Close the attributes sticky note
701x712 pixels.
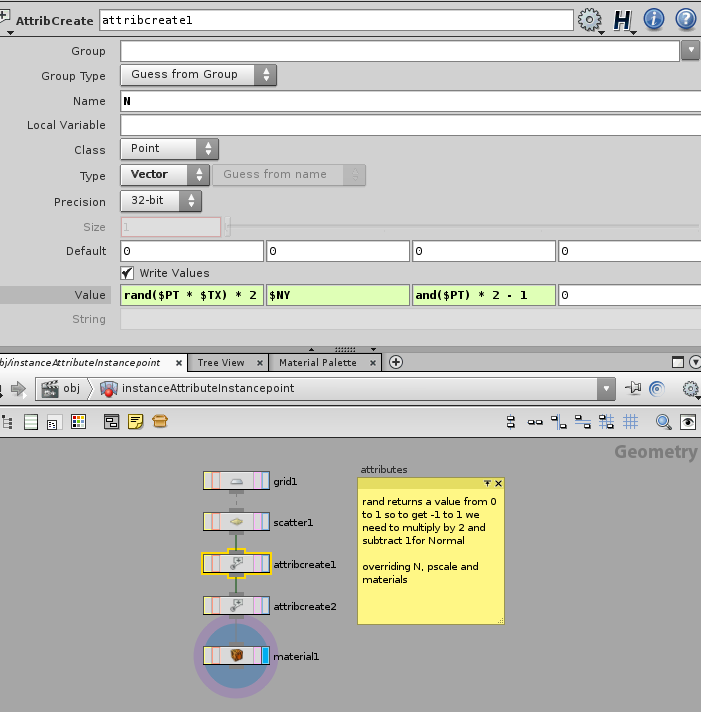coord(498,483)
